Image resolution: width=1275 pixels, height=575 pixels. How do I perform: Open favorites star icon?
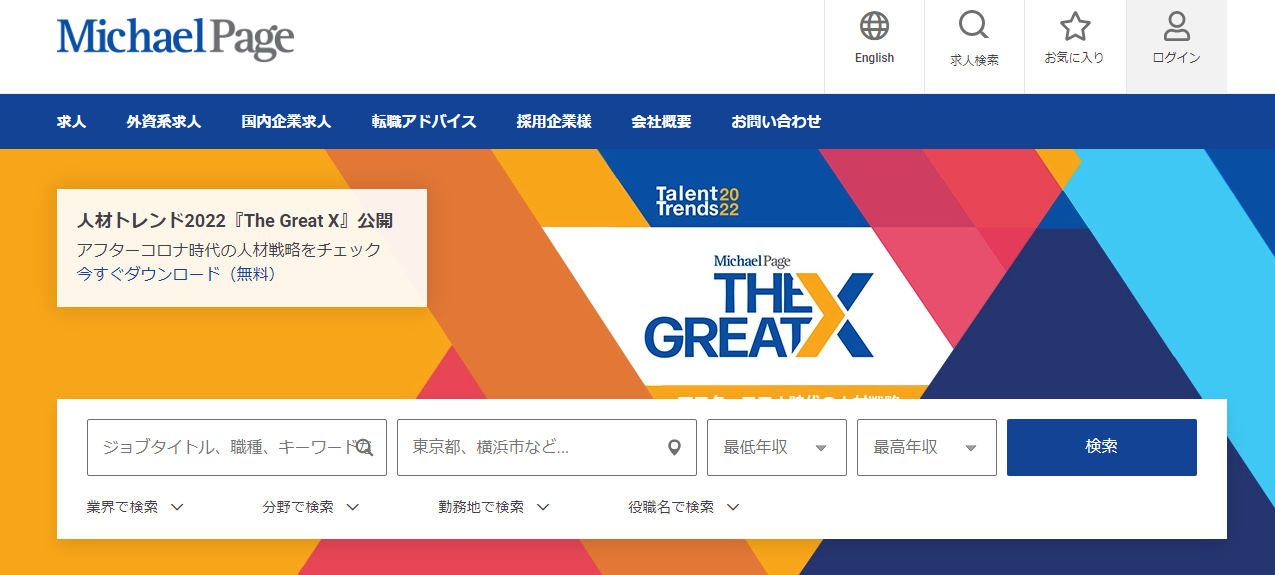[x=1075, y=26]
